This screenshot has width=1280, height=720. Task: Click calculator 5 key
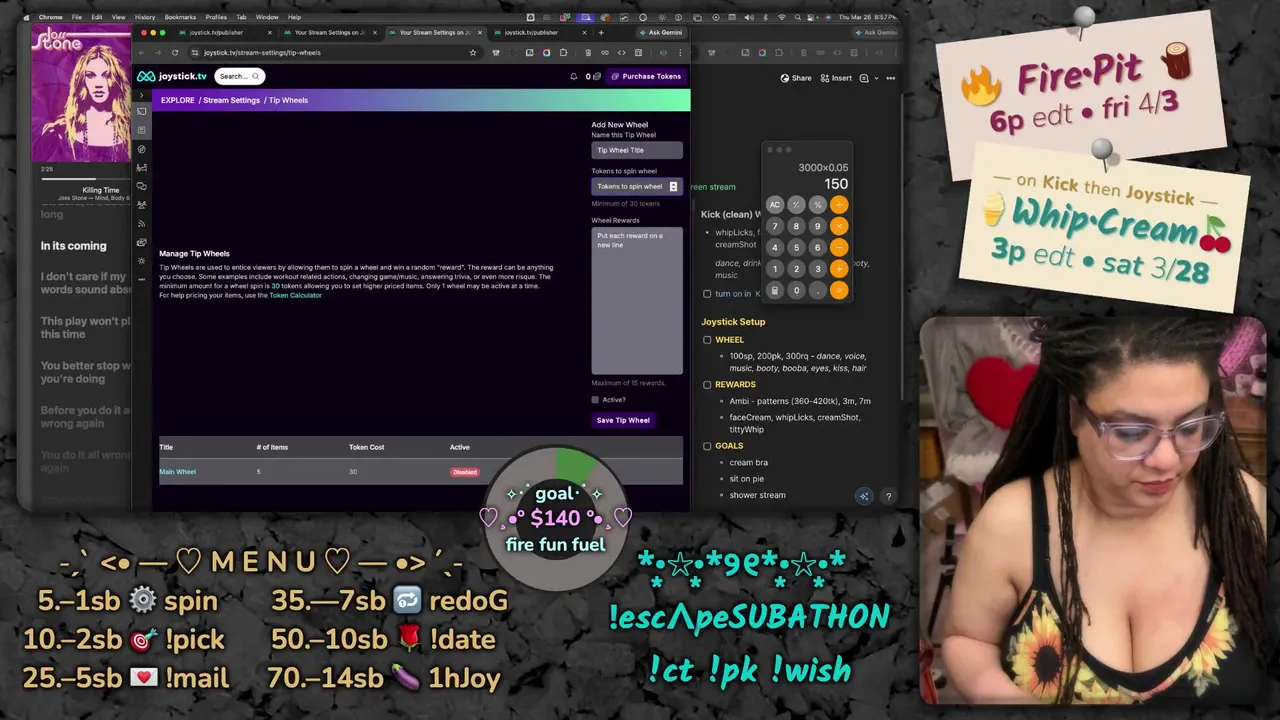point(796,247)
